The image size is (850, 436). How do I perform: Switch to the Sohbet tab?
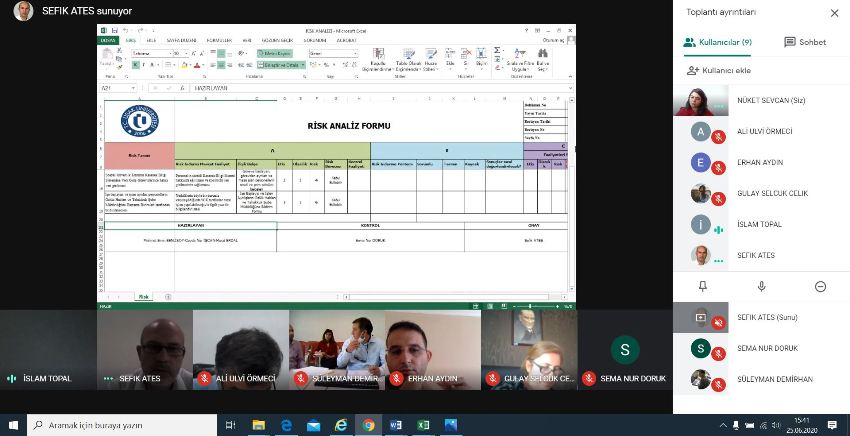[805, 42]
